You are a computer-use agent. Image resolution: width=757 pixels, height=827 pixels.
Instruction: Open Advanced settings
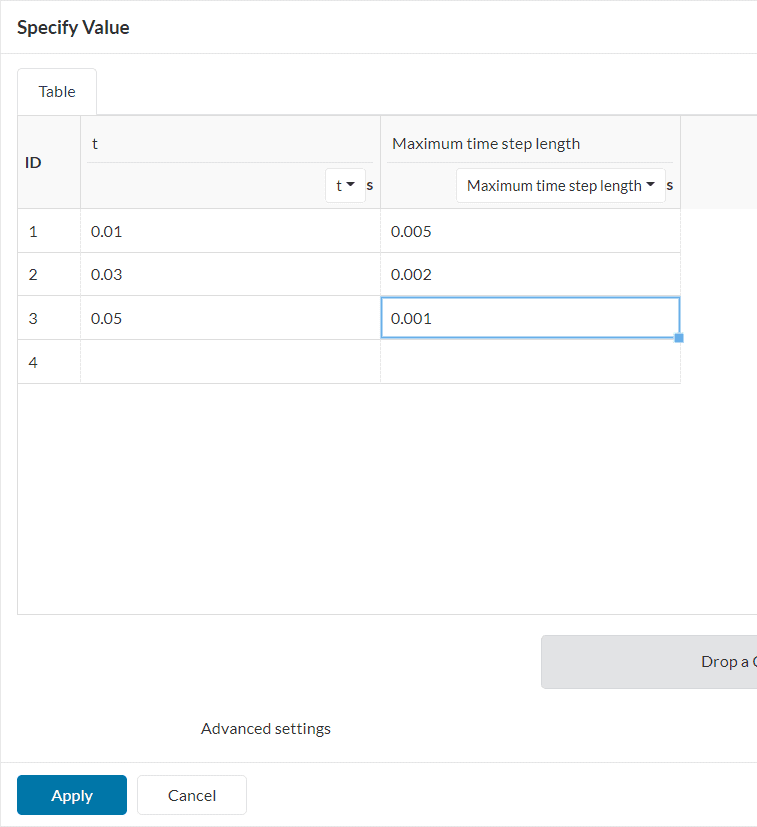[265, 729]
